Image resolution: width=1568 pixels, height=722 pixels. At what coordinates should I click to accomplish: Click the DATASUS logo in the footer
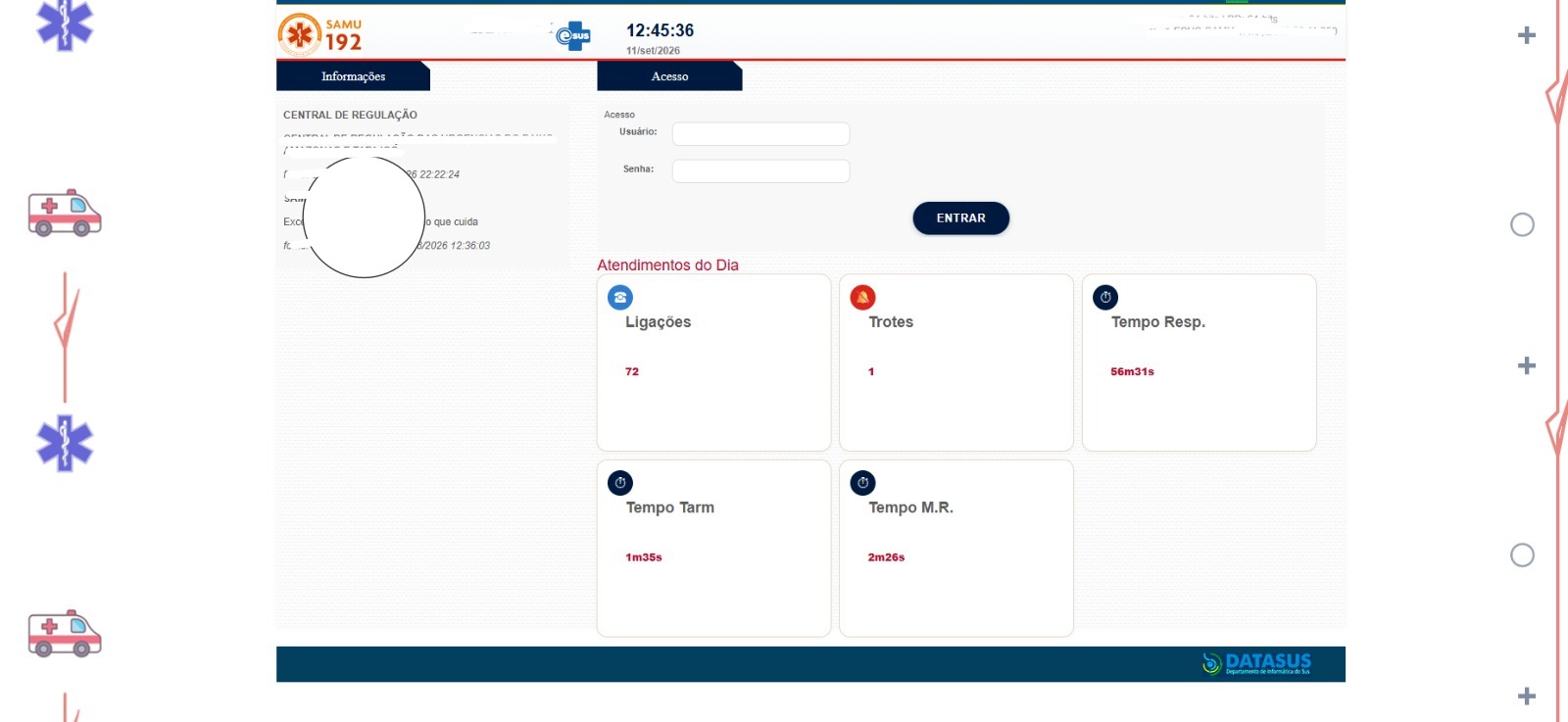pyautogui.click(x=1256, y=663)
